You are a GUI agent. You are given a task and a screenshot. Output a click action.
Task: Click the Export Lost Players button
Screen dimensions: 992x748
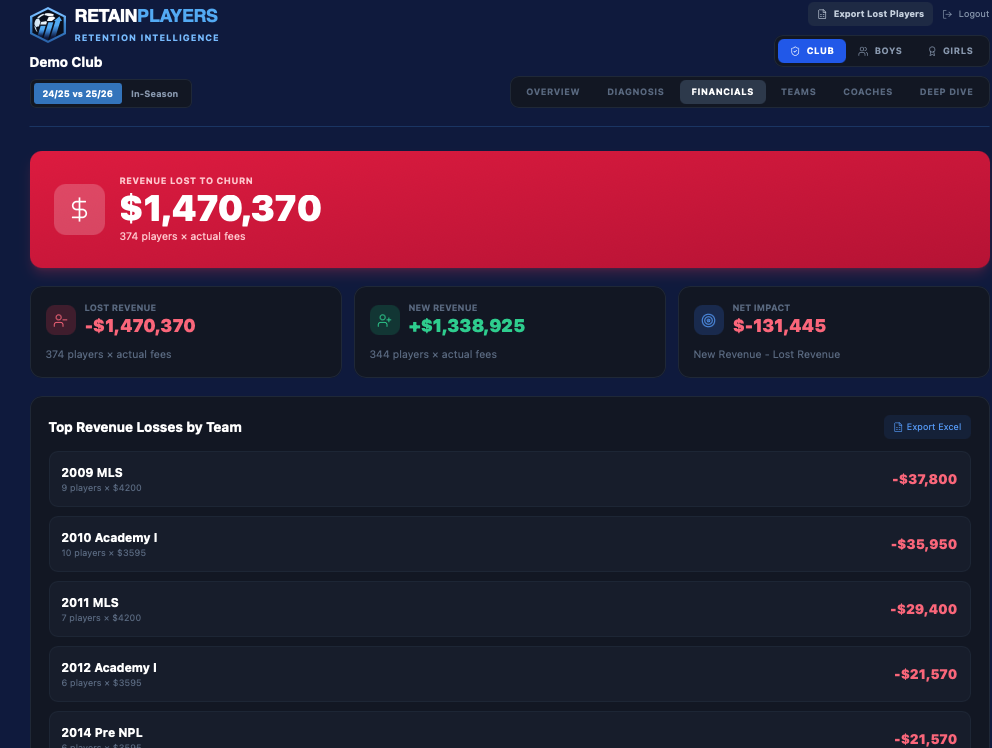tap(870, 14)
